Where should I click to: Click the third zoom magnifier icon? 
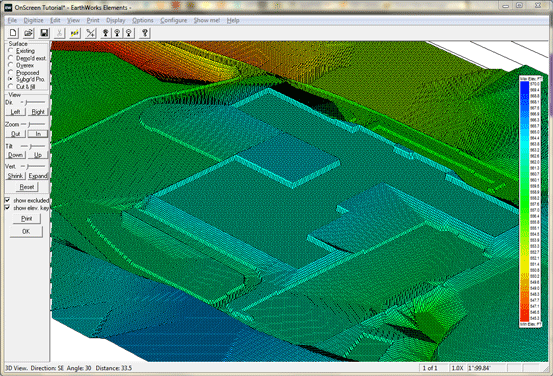point(129,33)
